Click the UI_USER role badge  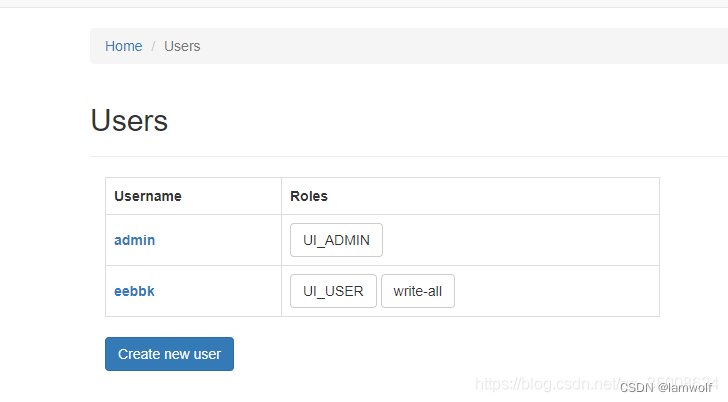click(333, 291)
